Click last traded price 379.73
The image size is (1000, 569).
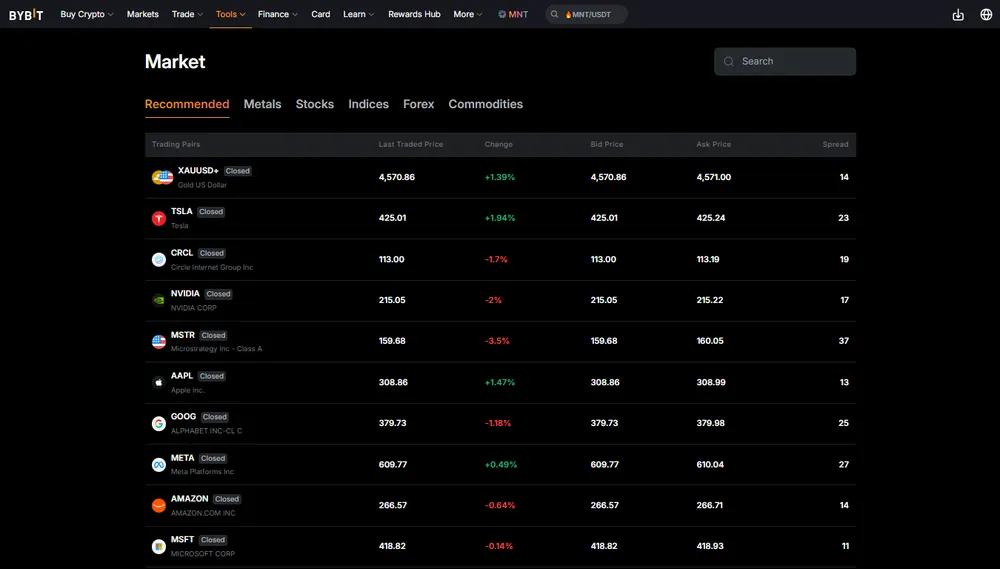point(392,424)
